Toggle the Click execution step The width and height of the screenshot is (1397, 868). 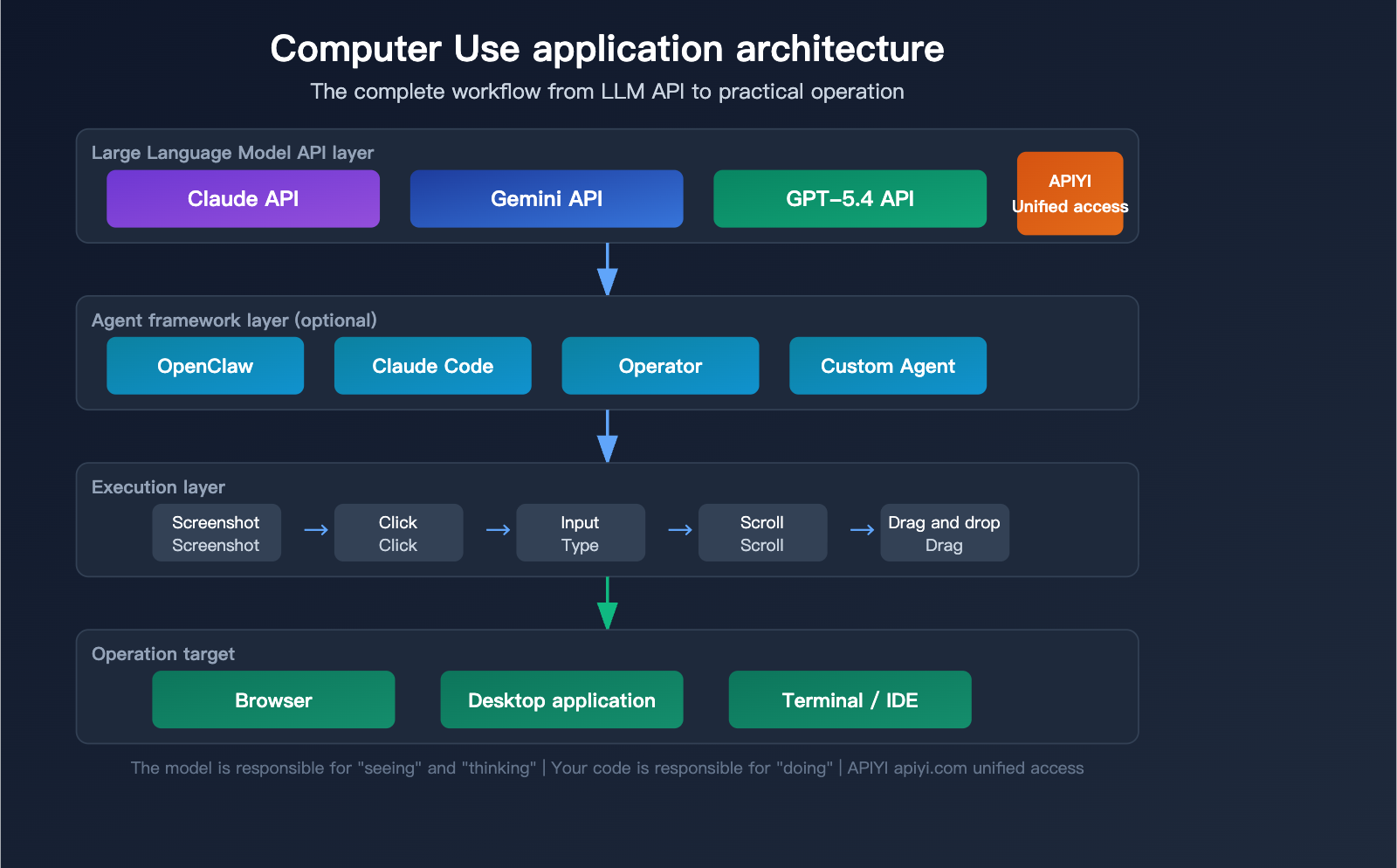pyautogui.click(x=398, y=532)
